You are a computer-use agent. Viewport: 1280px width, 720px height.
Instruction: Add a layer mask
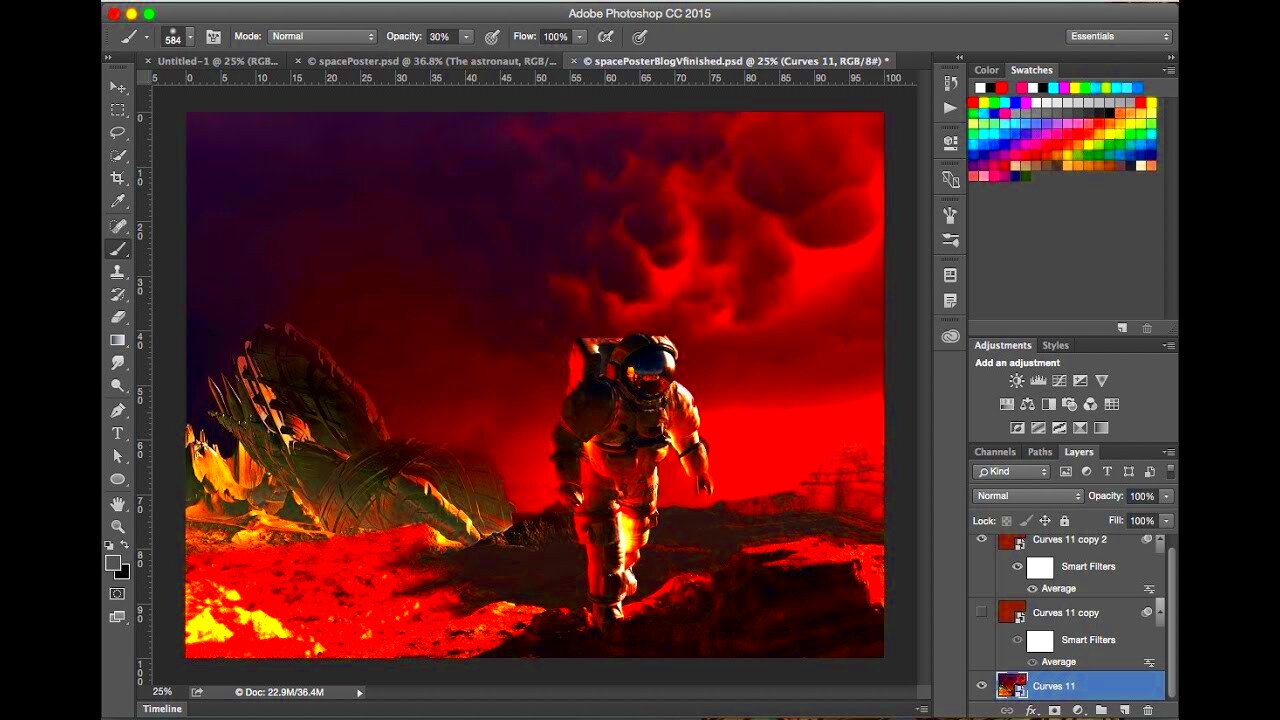(1054, 710)
